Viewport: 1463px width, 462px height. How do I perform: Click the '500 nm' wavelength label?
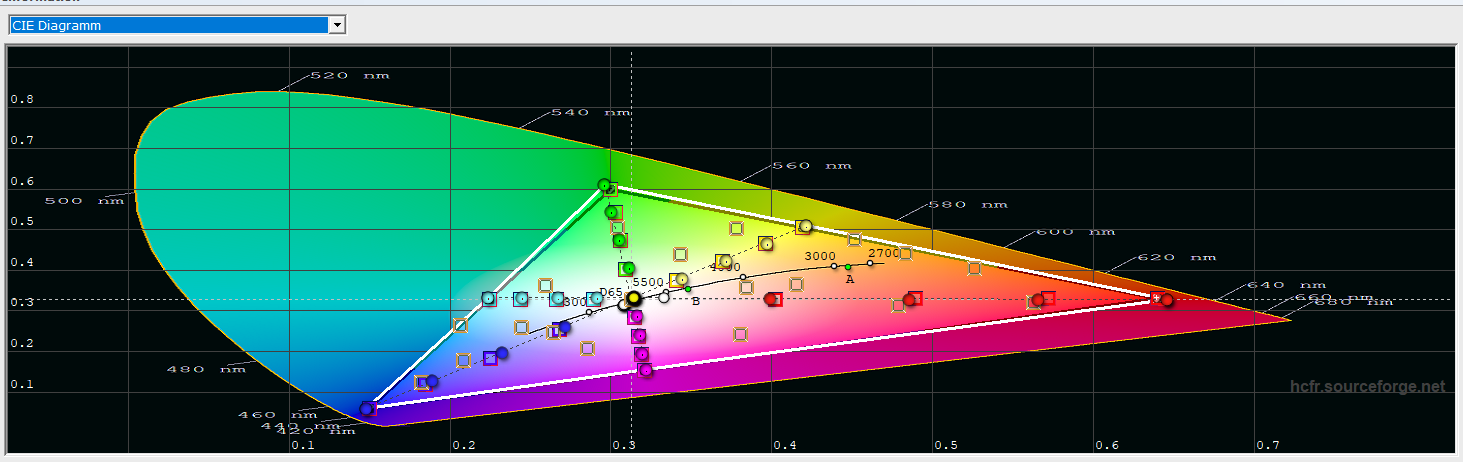84,200
